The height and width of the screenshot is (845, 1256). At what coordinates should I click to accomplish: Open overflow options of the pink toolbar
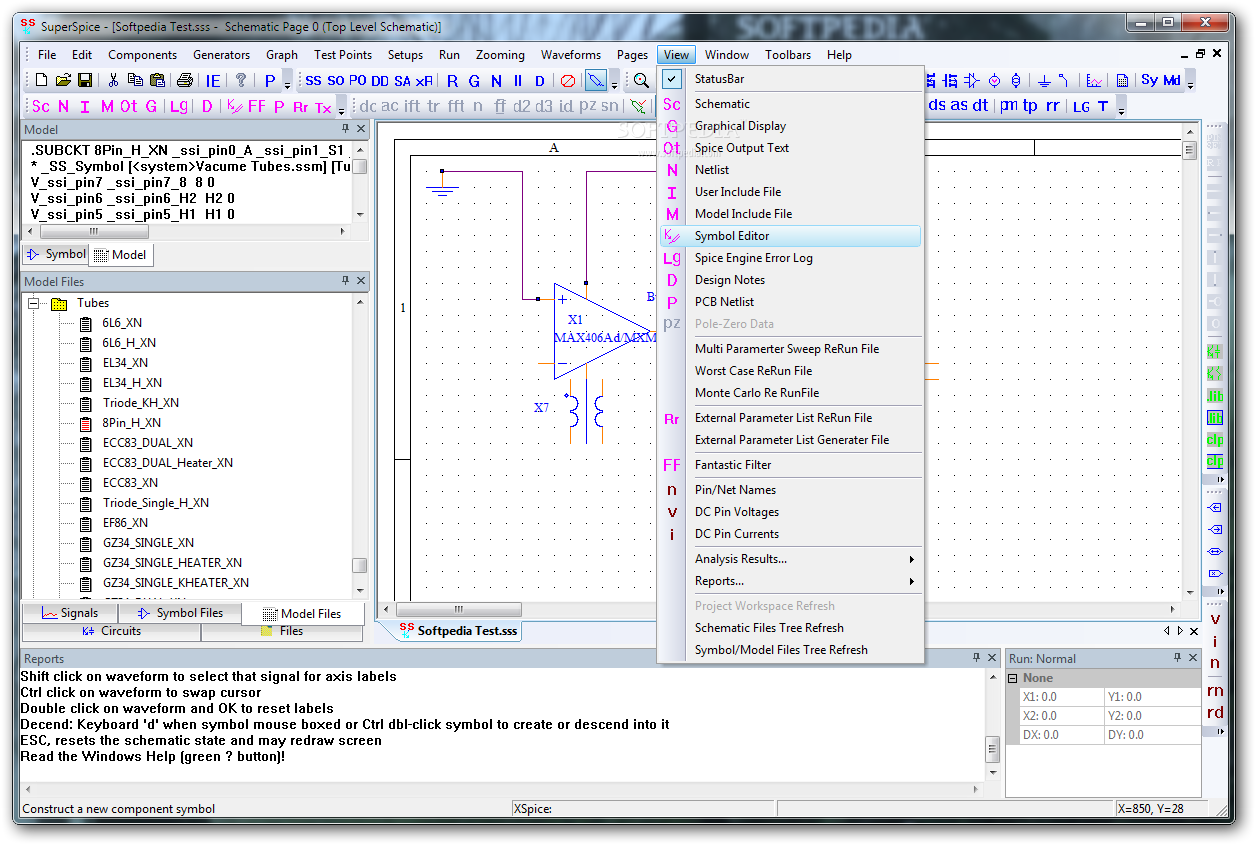point(341,109)
